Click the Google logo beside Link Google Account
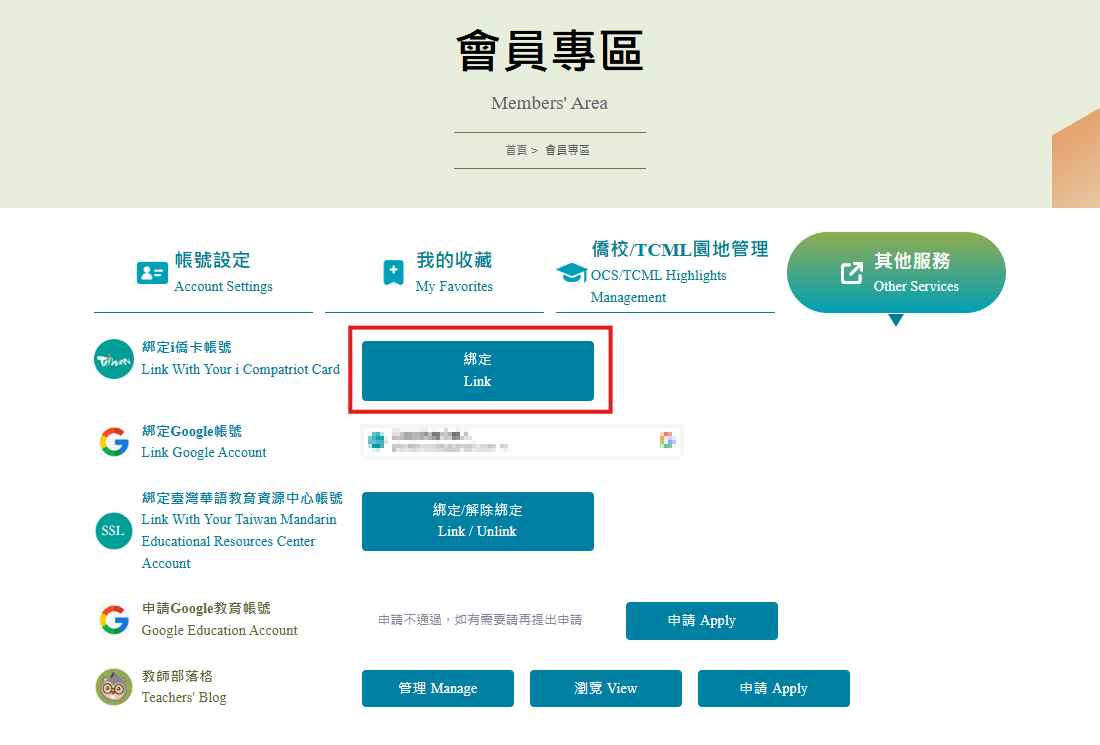1100x745 pixels. click(x=114, y=442)
